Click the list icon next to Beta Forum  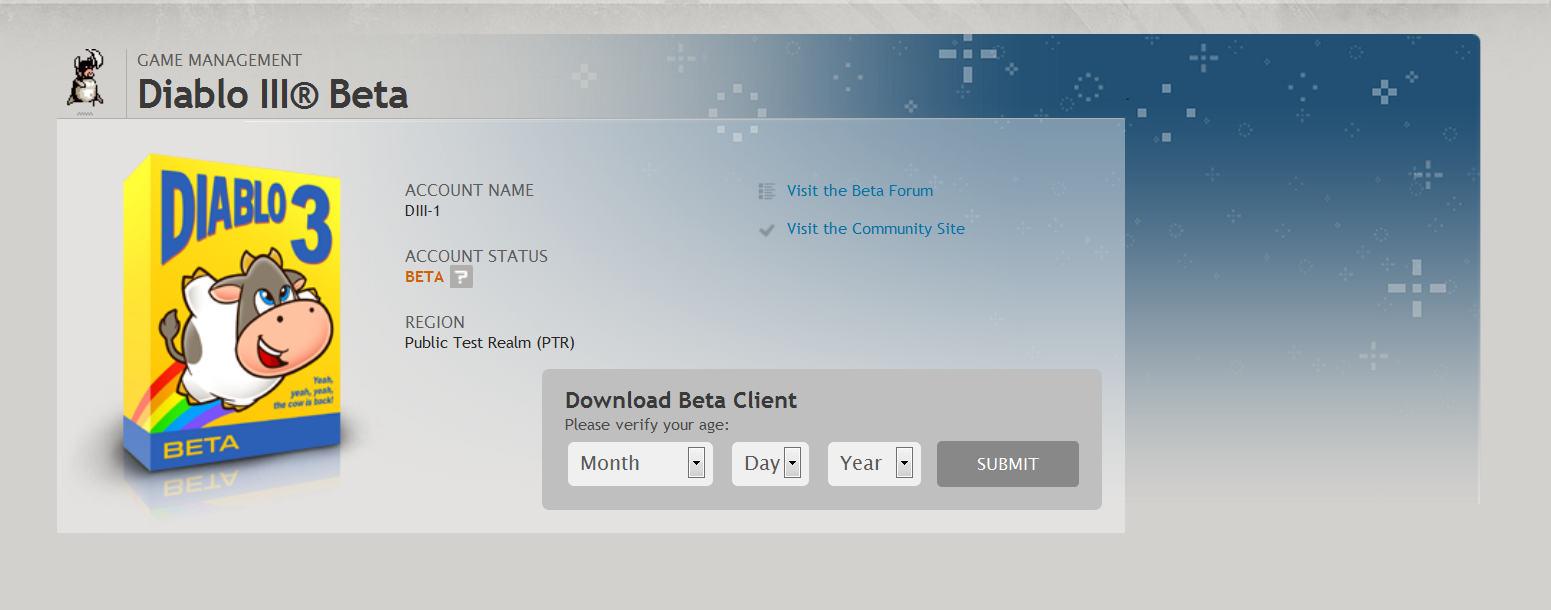point(767,191)
